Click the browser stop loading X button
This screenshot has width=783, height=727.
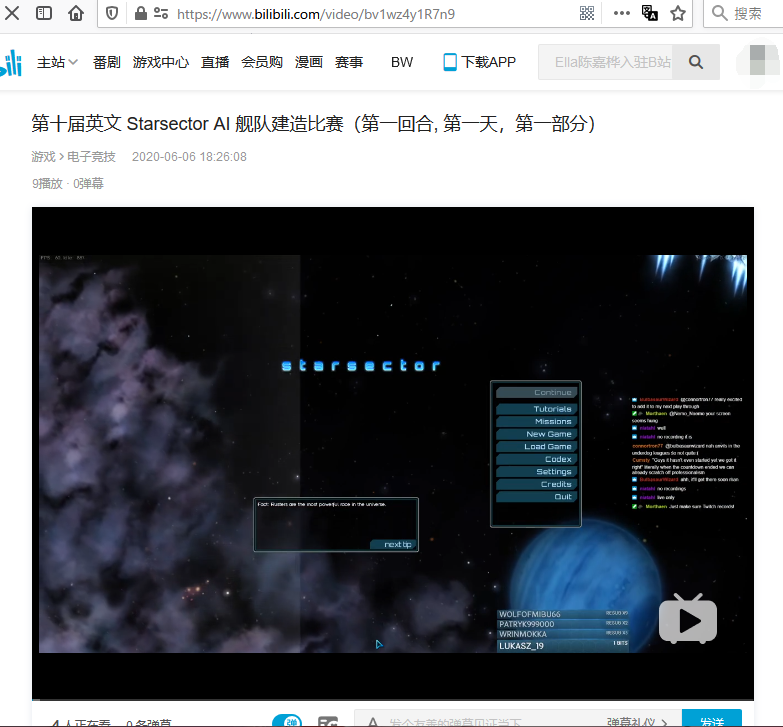[x=13, y=14]
